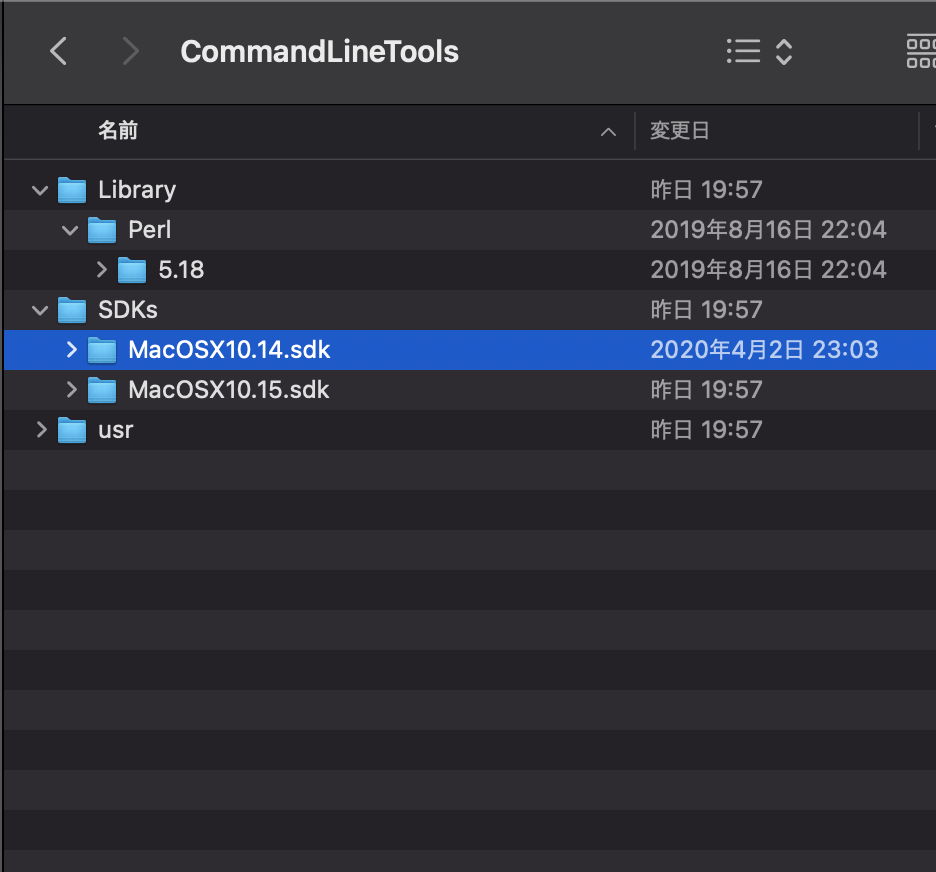Select the Perl folder icon

coord(102,230)
